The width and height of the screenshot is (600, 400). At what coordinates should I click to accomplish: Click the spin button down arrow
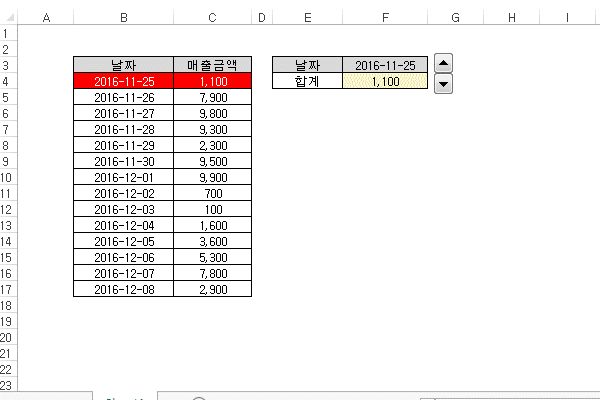pos(443,84)
